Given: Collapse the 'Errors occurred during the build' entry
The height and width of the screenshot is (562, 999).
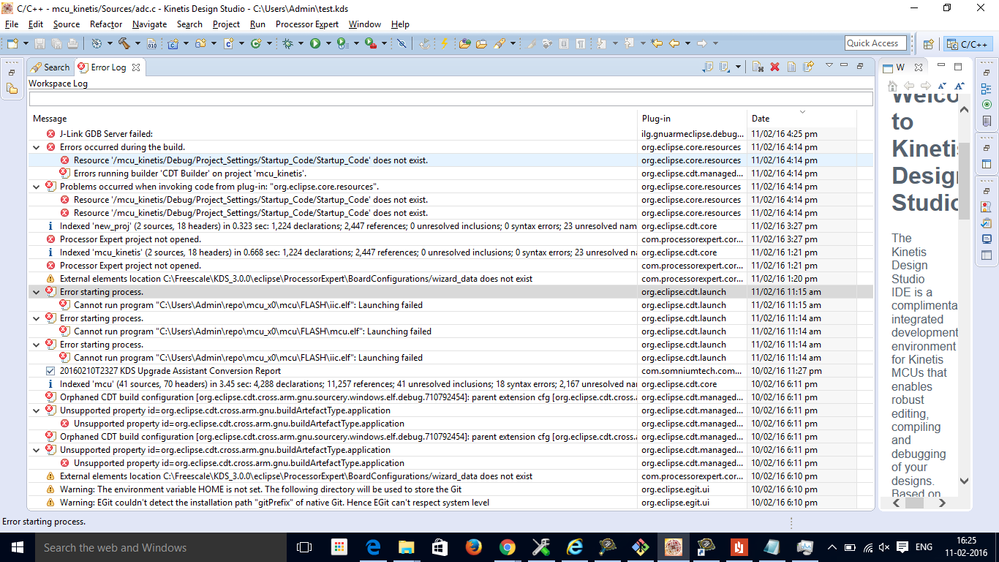Looking at the screenshot, I should coord(36,147).
